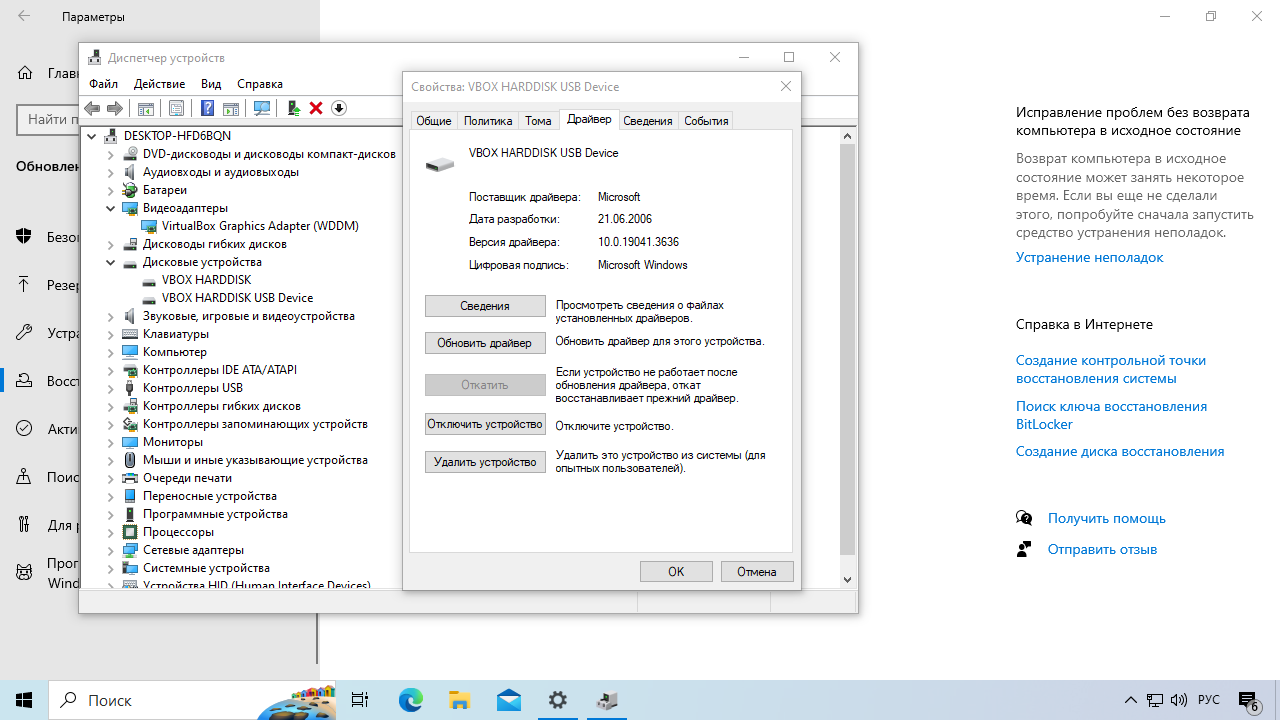Click the Отключить устройство button
This screenshot has height=720, width=1280.
(x=485, y=424)
